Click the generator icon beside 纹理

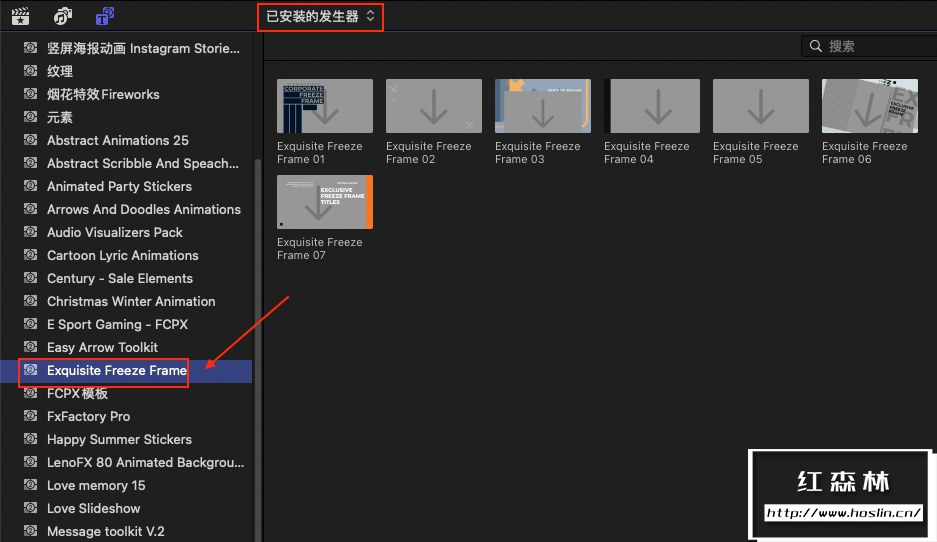30,71
